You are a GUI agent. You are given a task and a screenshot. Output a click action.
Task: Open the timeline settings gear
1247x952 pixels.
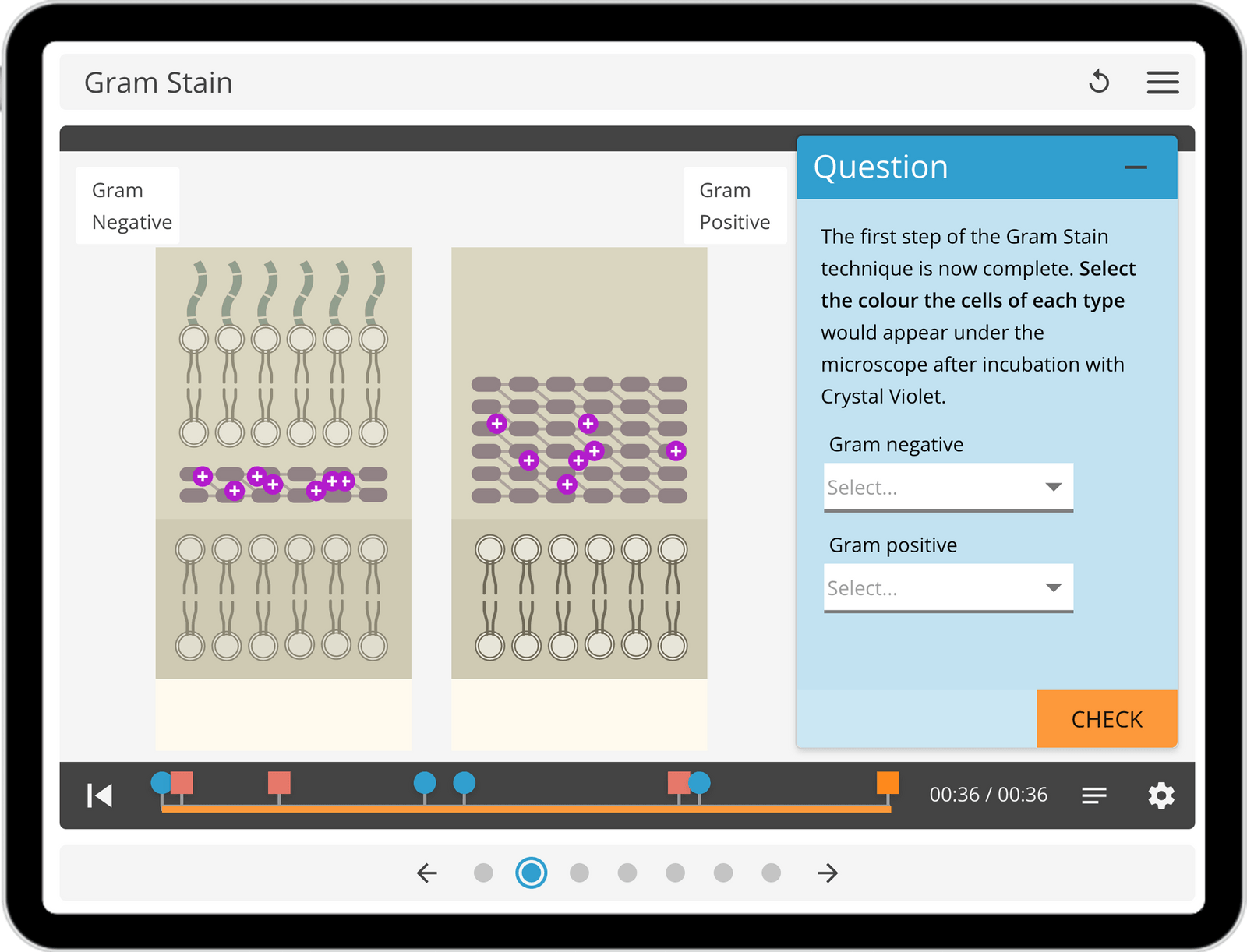(1161, 795)
